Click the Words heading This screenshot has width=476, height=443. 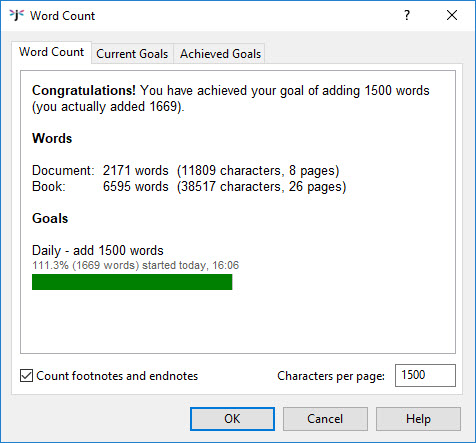click(52, 138)
